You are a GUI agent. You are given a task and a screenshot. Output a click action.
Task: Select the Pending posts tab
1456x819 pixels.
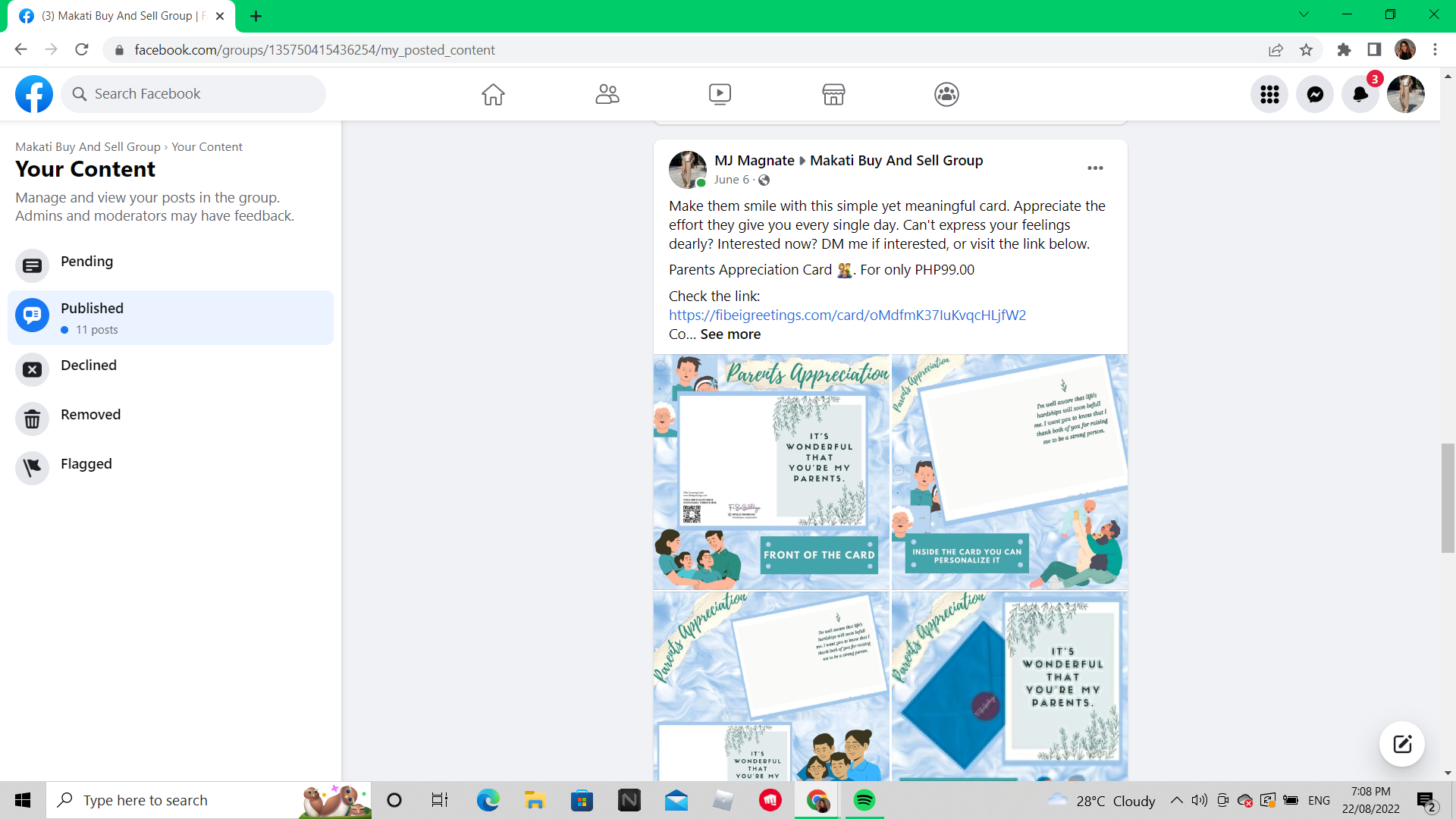[x=86, y=262]
